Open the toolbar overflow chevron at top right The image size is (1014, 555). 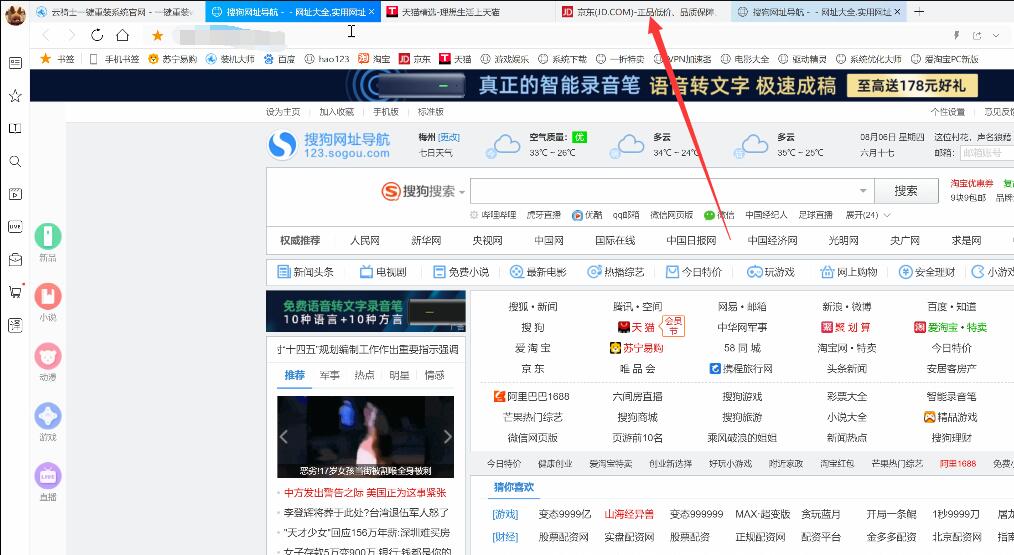click(997, 36)
